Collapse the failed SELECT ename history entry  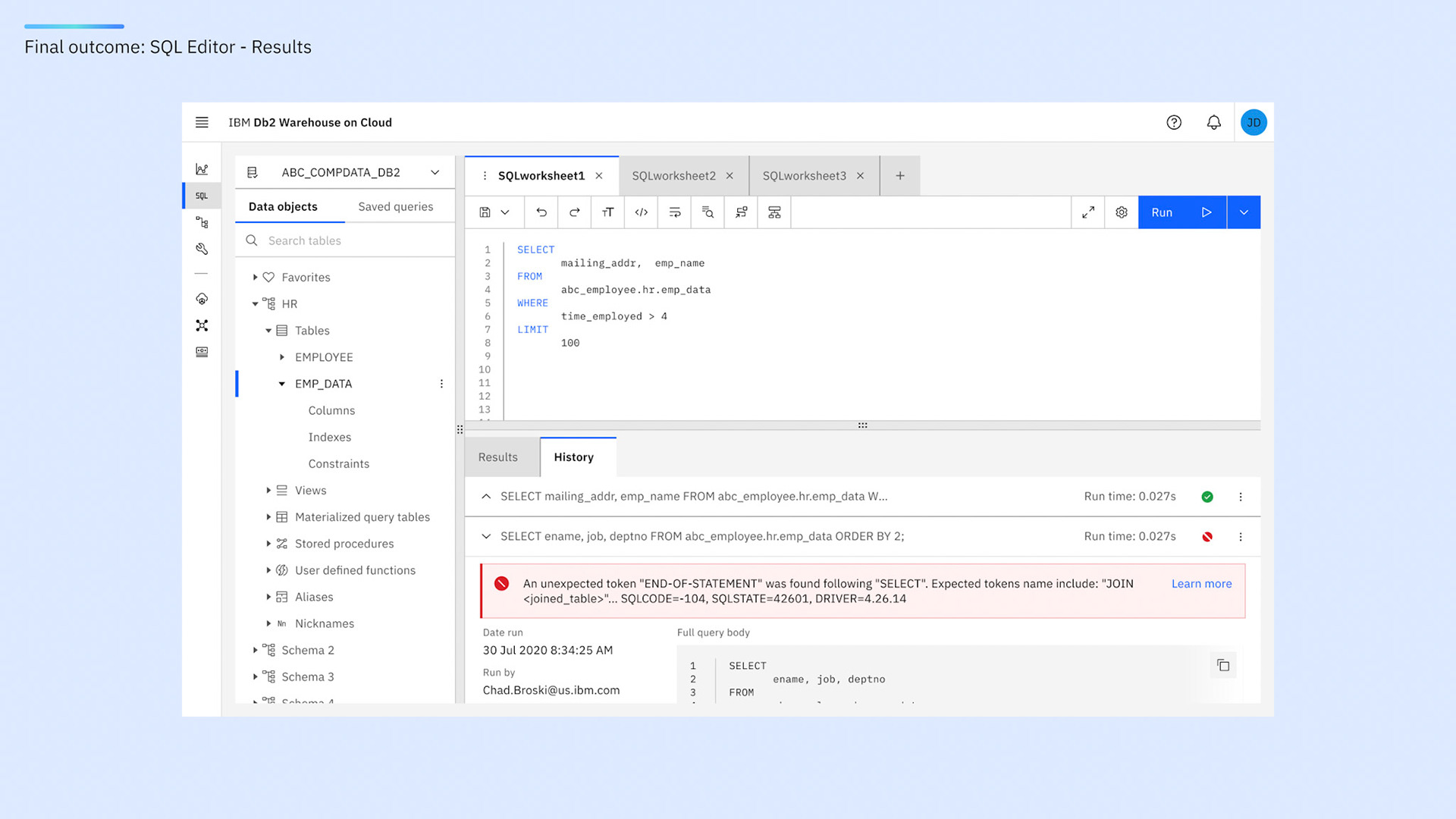tap(486, 536)
